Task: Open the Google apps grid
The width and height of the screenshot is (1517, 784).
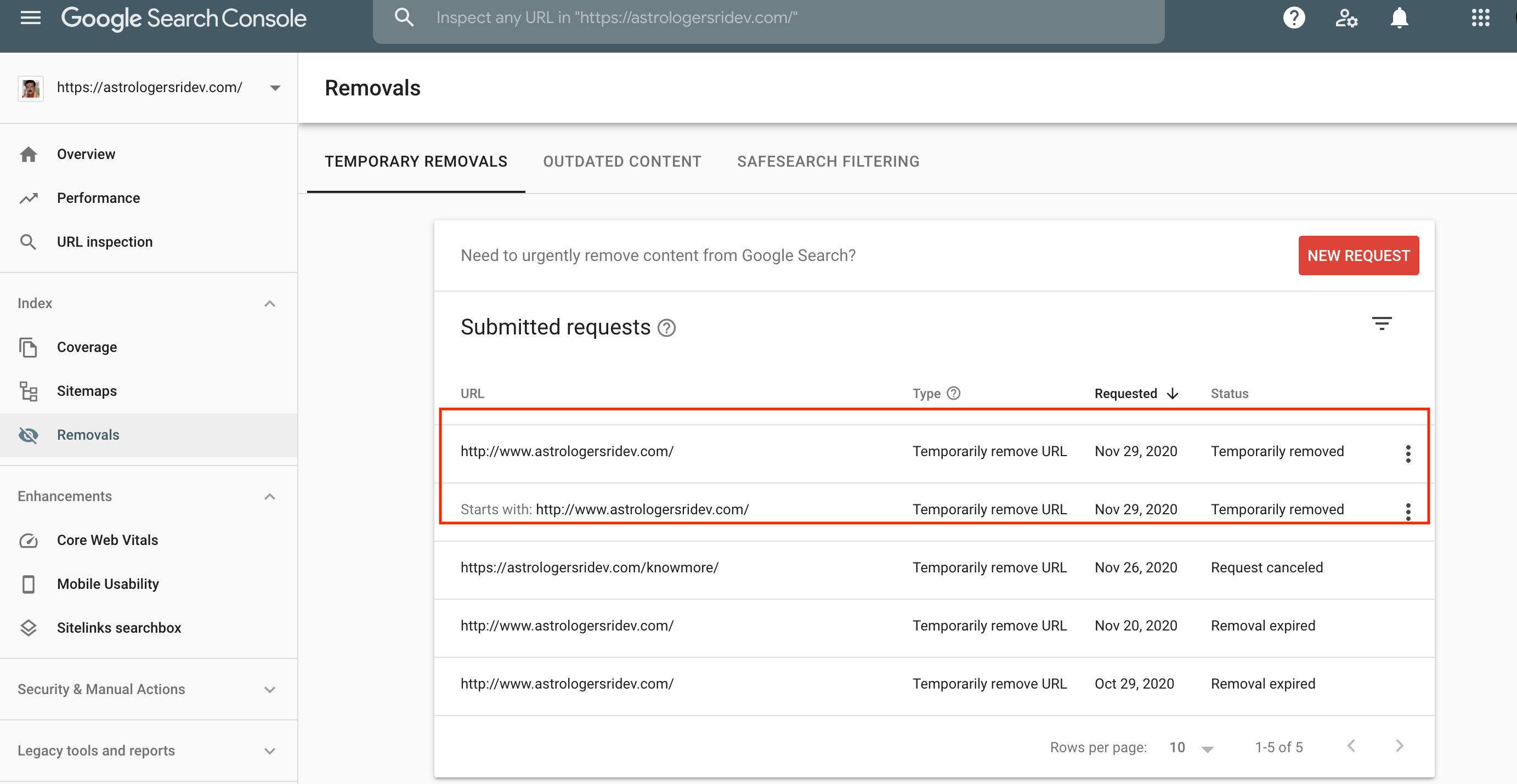Action: 1480,18
